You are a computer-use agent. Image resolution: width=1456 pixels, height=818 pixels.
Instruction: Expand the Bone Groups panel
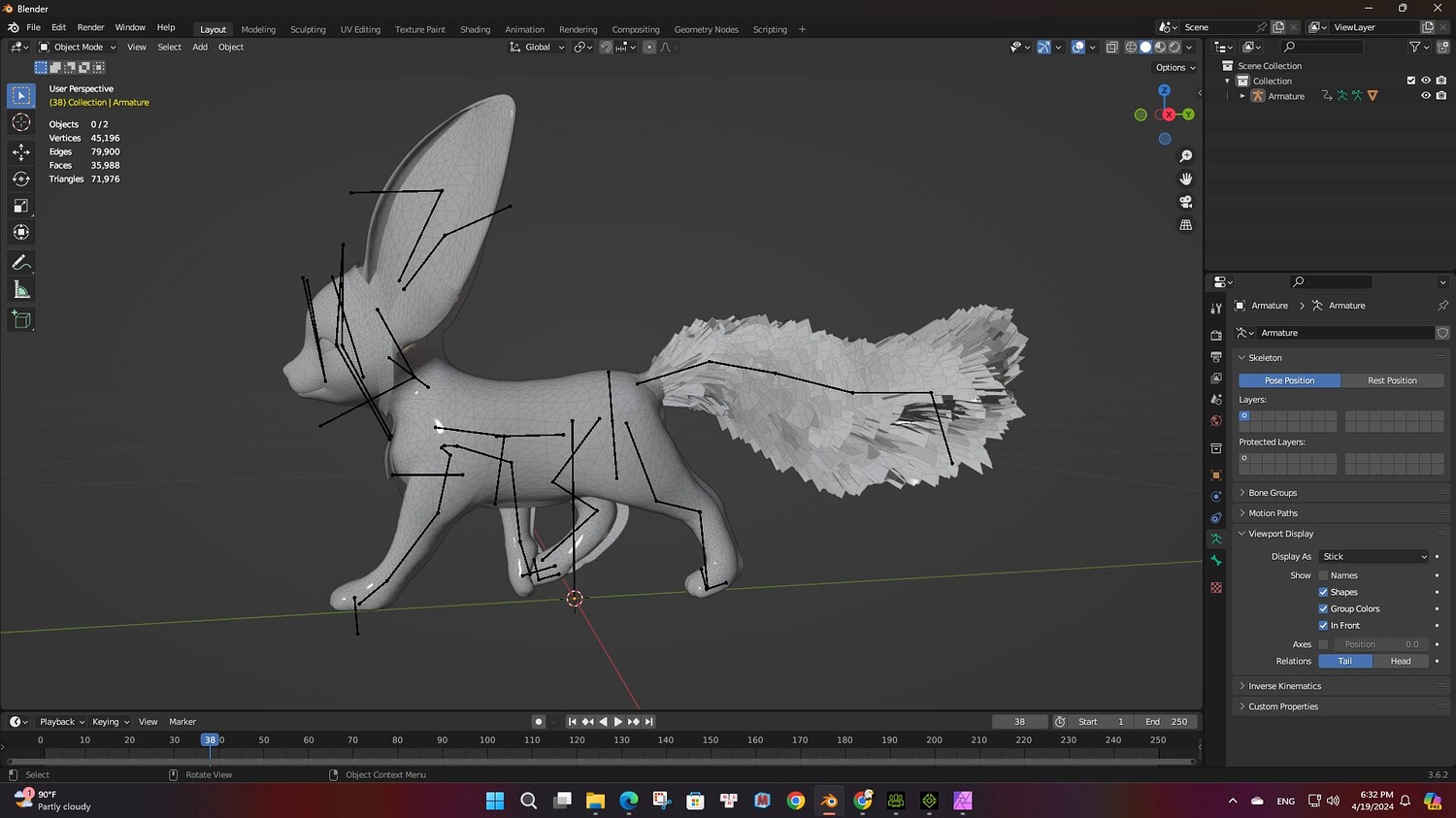1272,493
